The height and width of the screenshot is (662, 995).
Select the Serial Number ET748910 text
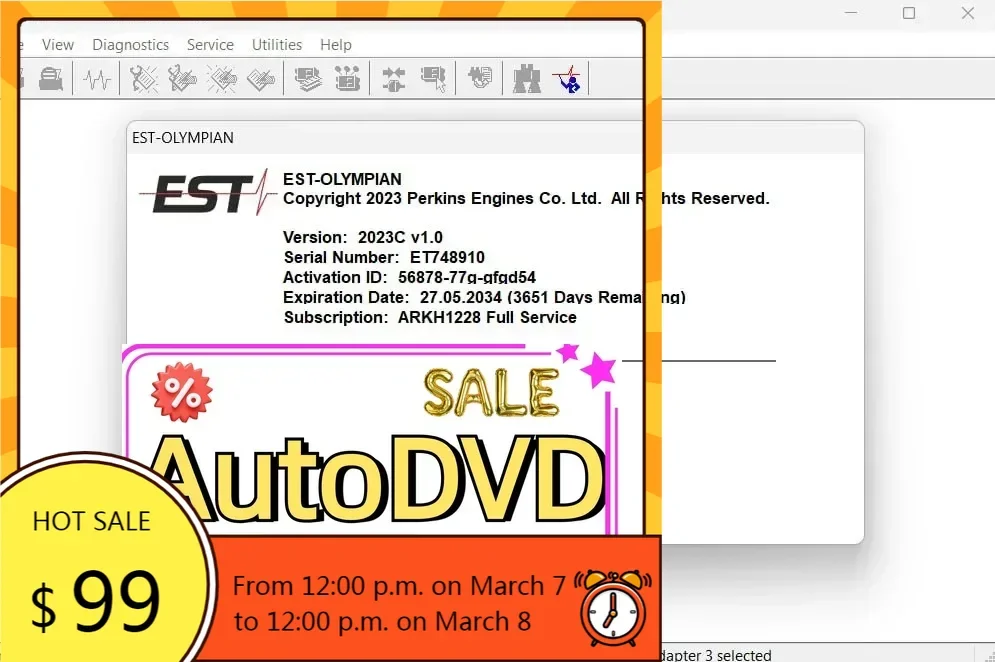pyautogui.click(x=384, y=257)
